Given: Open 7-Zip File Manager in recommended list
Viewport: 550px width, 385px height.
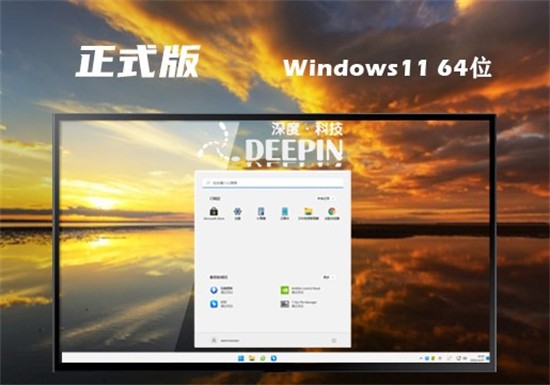Looking at the screenshot, I should pos(299,304).
